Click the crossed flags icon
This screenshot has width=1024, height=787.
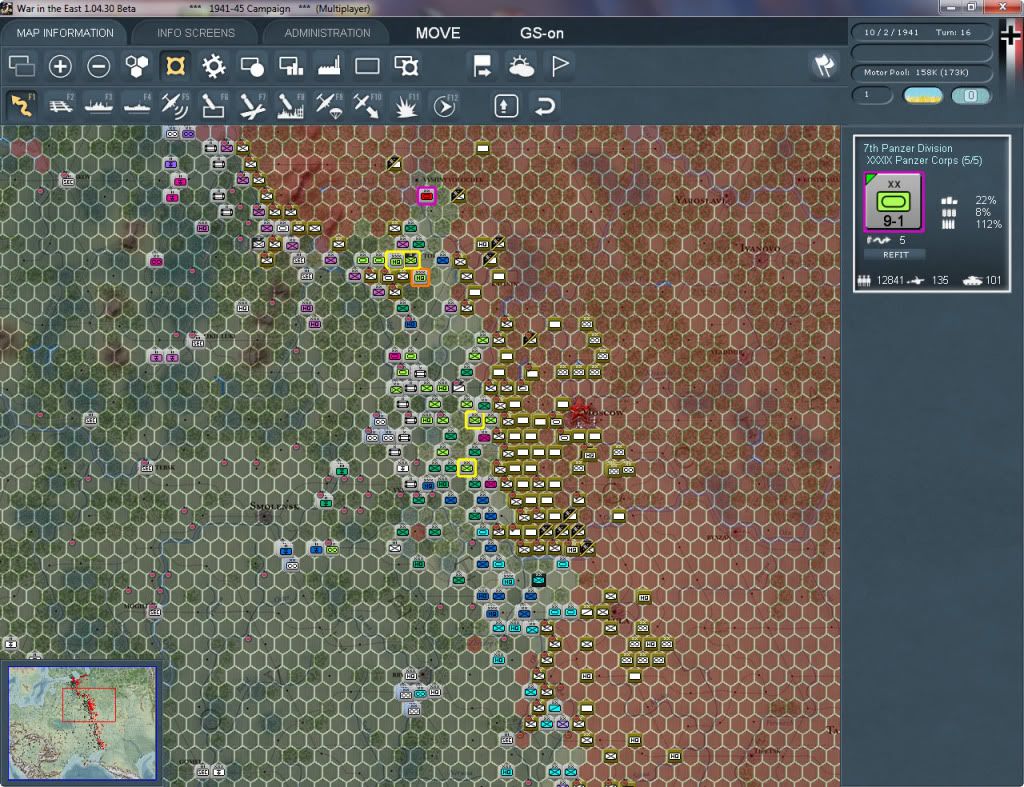825,65
